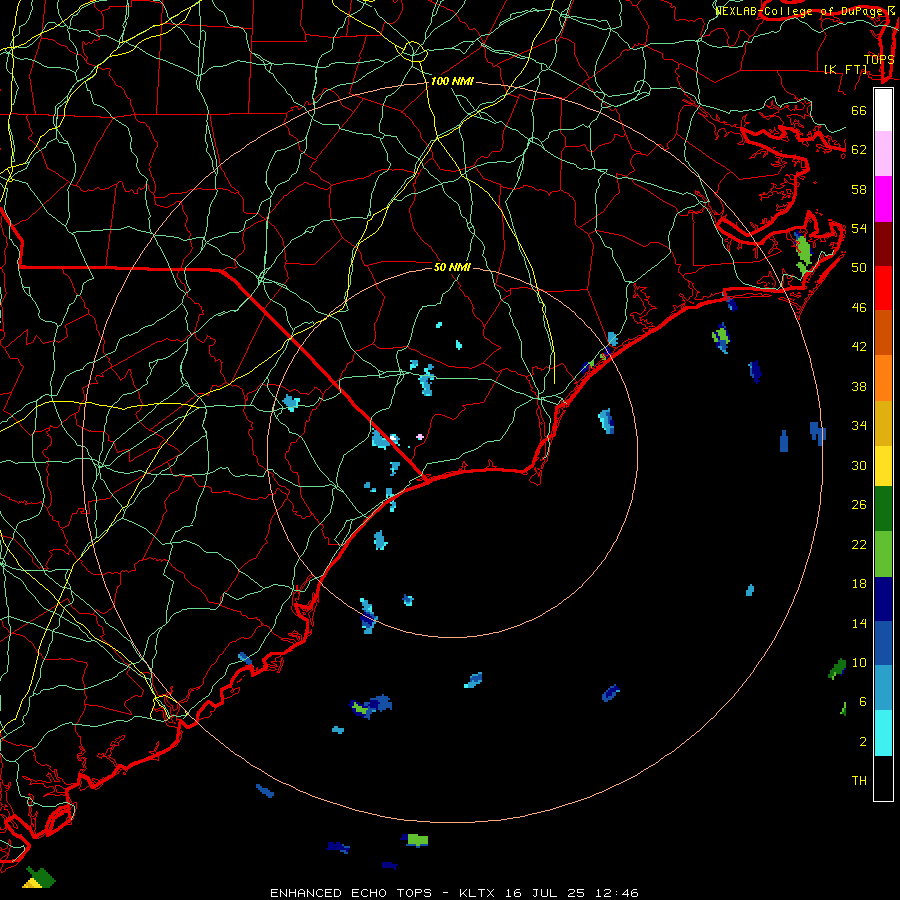This screenshot has height=900, width=900.
Task: Click the ENHANCED ECHO TOPS caption text
Action: tap(351, 893)
